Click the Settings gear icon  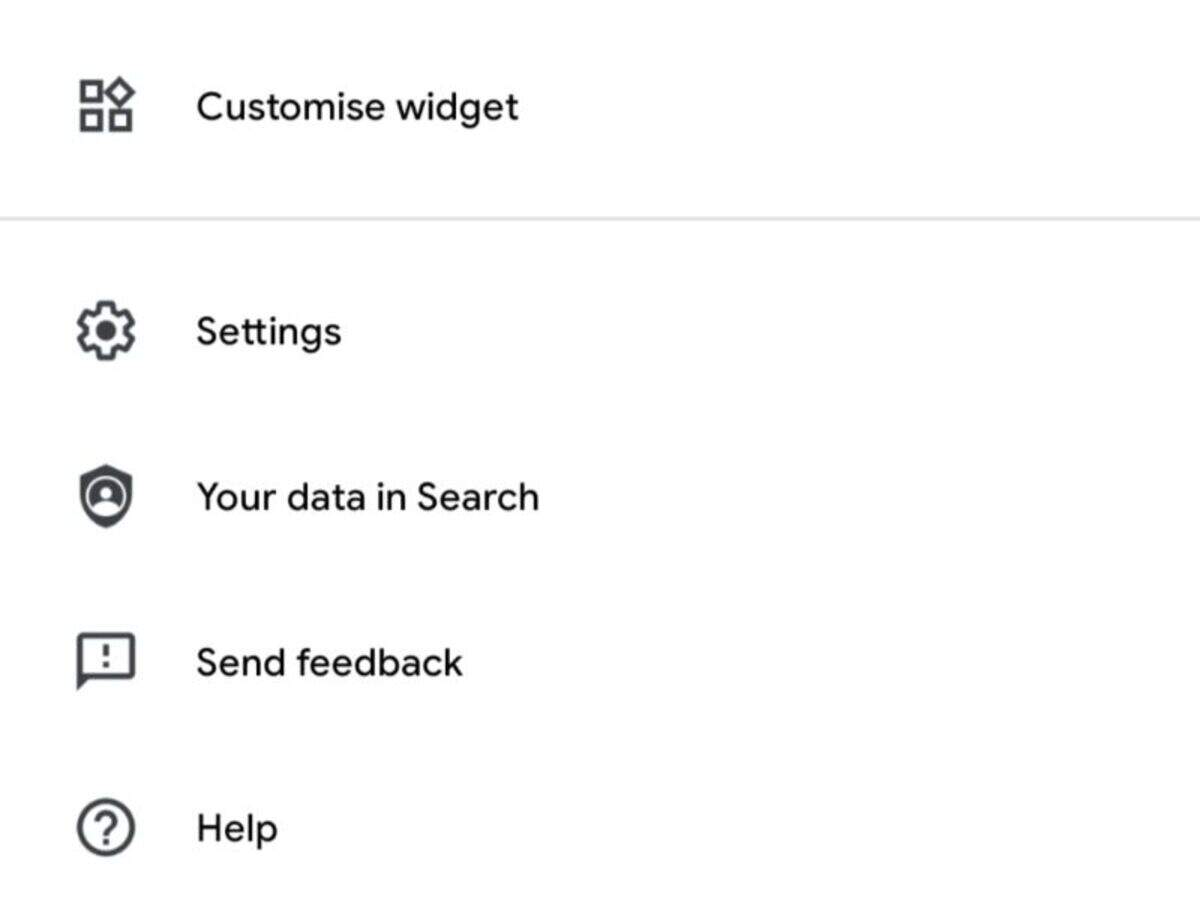click(106, 331)
